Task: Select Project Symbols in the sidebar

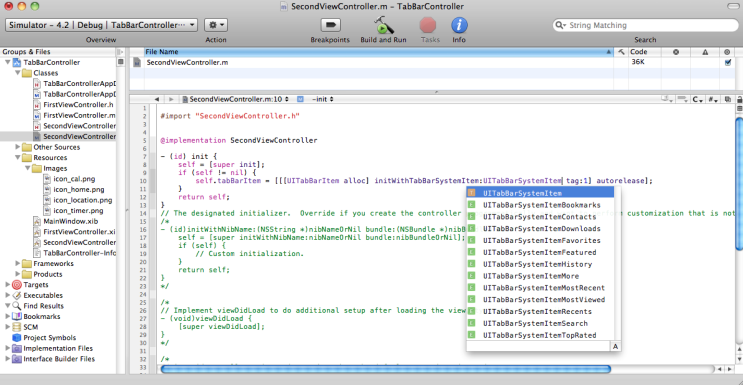Action: 50,338
